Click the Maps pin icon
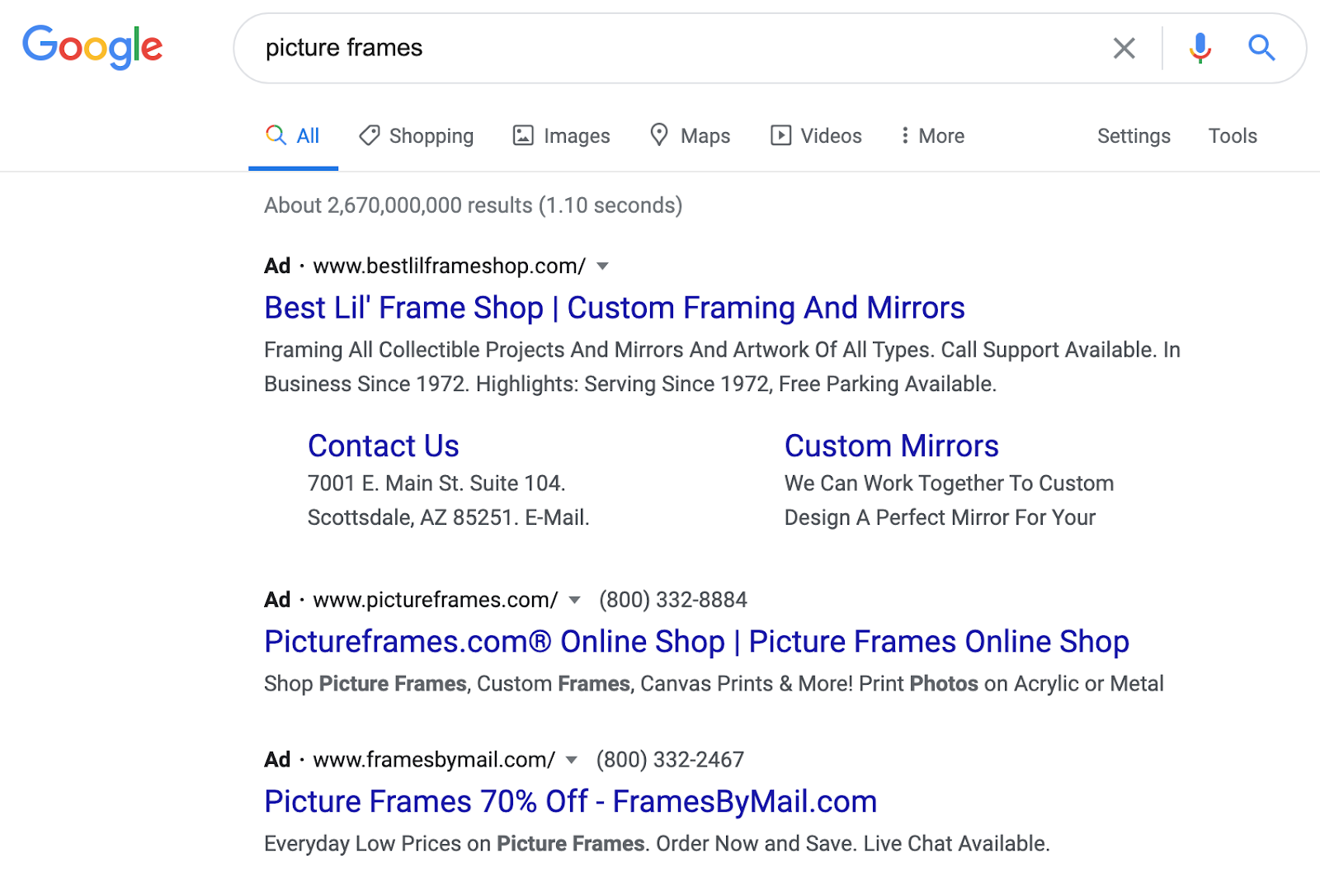This screenshot has width=1320, height=896. 658,134
